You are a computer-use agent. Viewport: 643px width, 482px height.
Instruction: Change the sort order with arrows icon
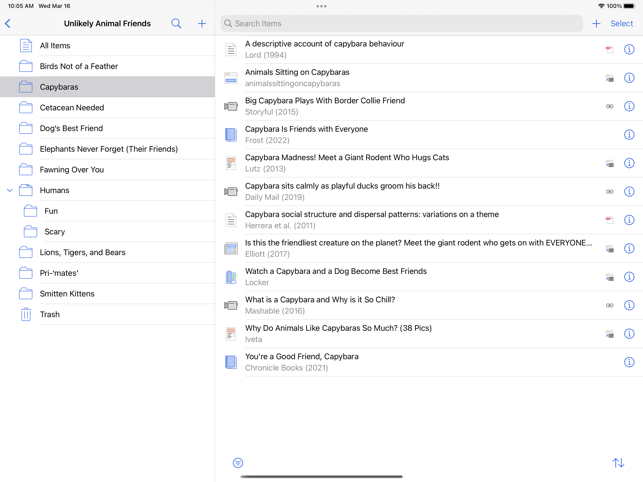click(x=618, y=463)
